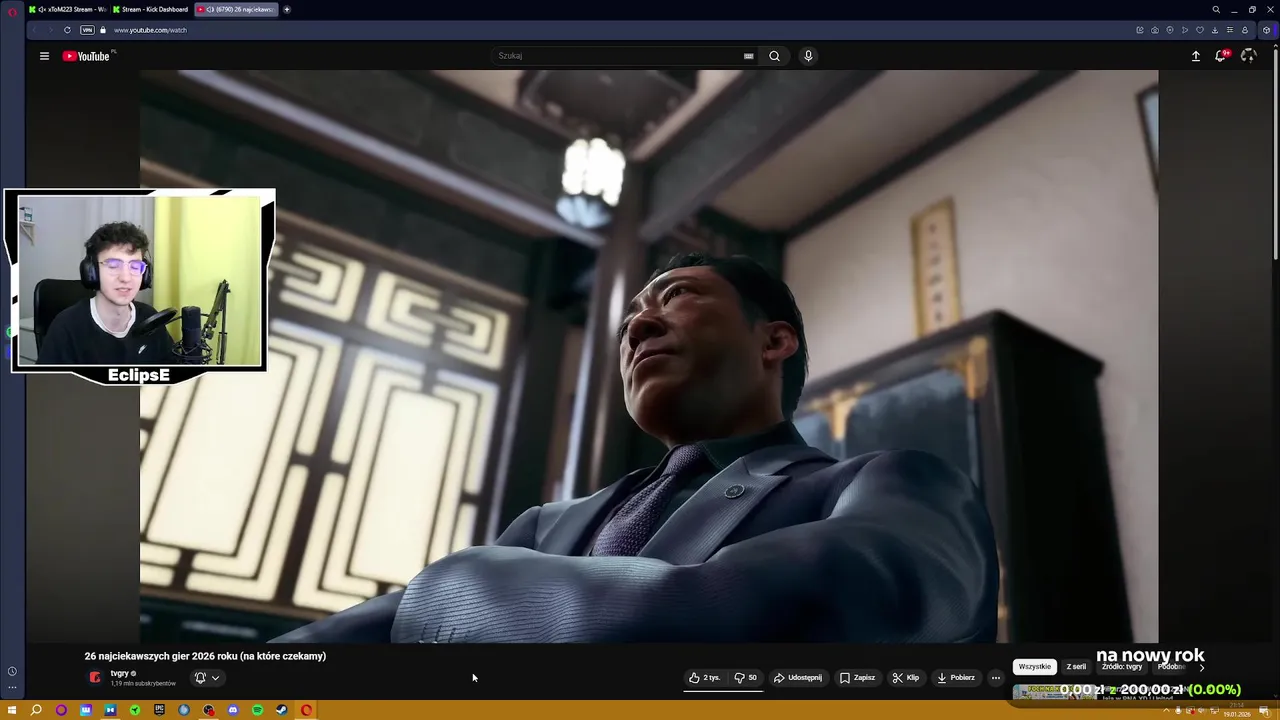1280x720 pixels.
Task: Start voice search with the microphone
Action: click(808, 56)
